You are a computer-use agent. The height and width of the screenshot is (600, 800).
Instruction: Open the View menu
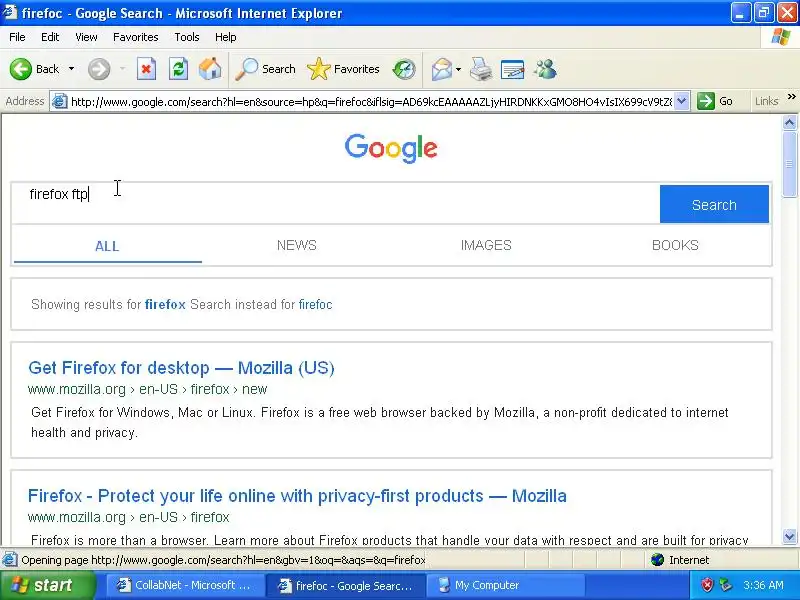click(x=86, y=37)
